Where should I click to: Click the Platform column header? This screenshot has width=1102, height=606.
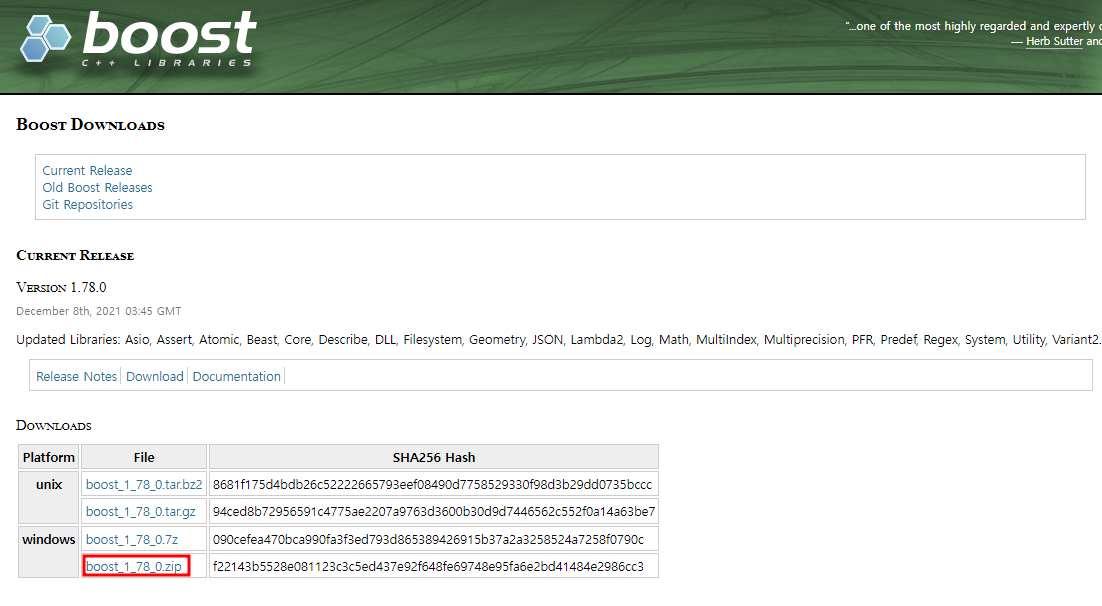click(x=48, y=457)
